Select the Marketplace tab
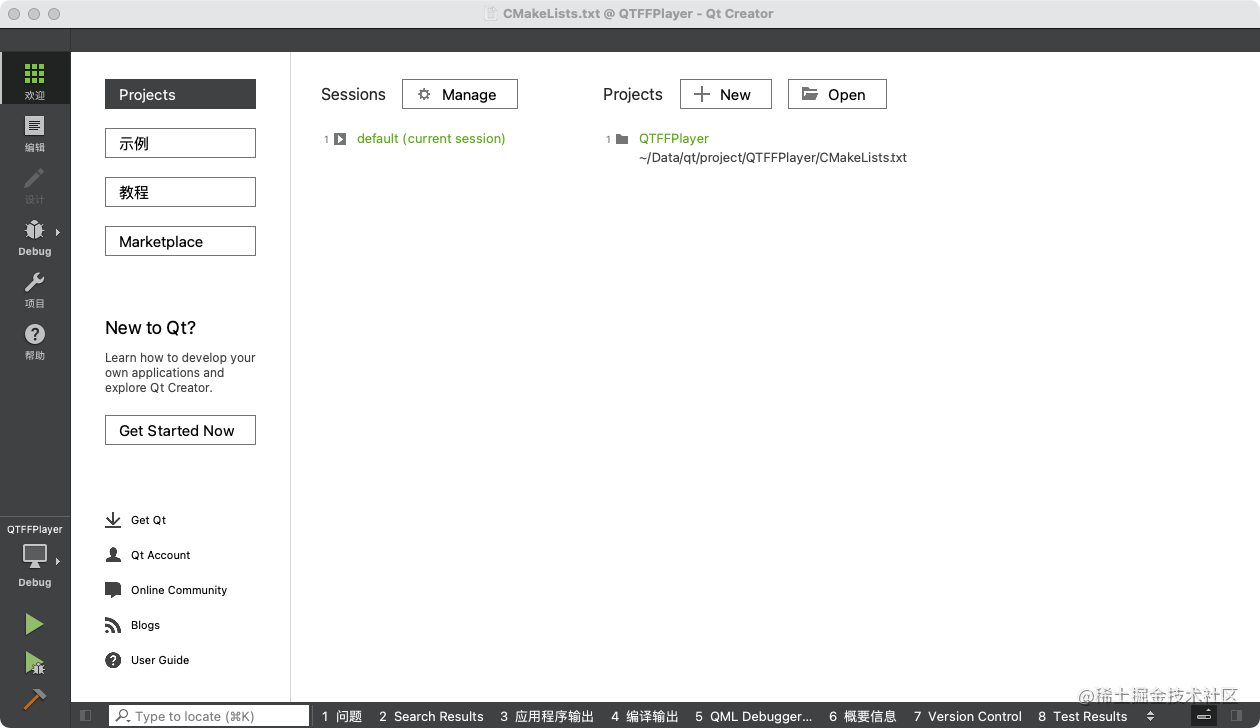The height and width of the screenshot is (728, 1260). click(x=180, y=241)
